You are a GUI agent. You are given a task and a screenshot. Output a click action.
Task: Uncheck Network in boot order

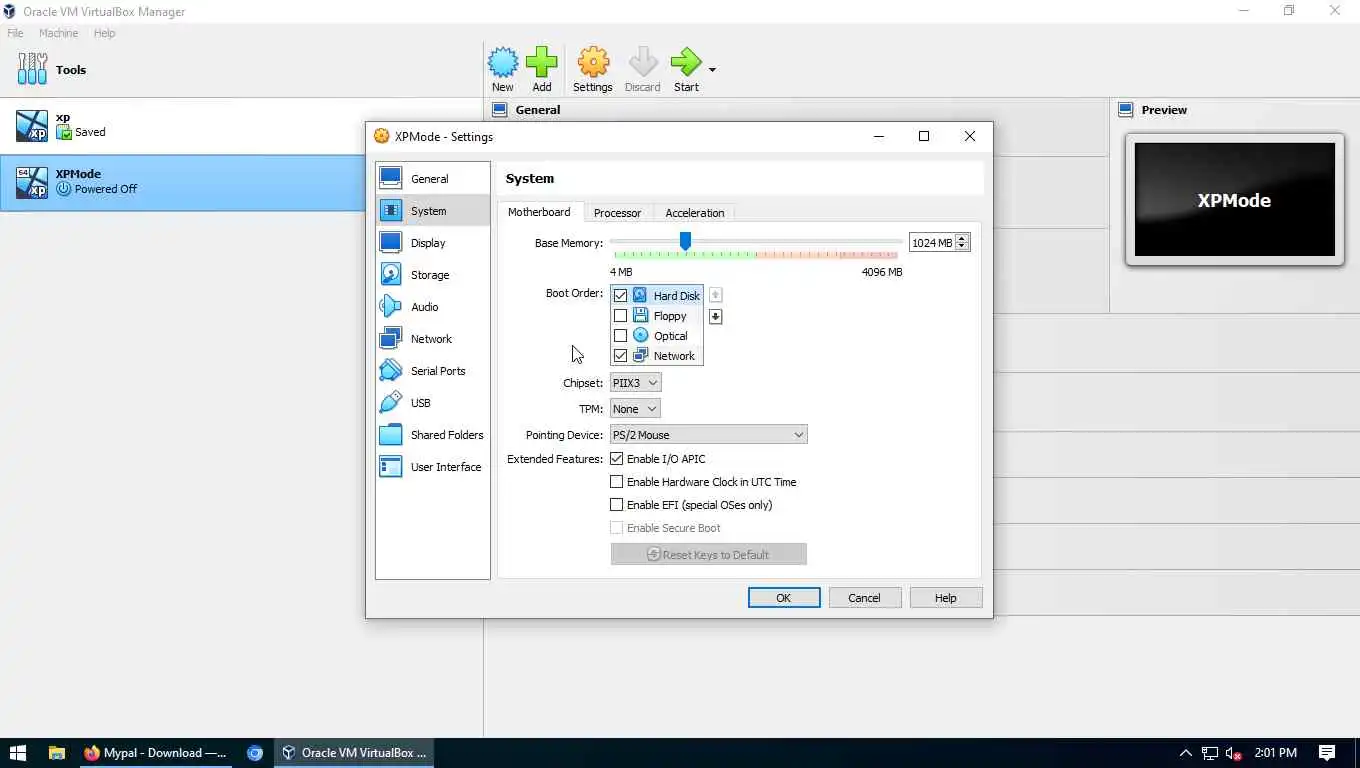click(620, 356)
